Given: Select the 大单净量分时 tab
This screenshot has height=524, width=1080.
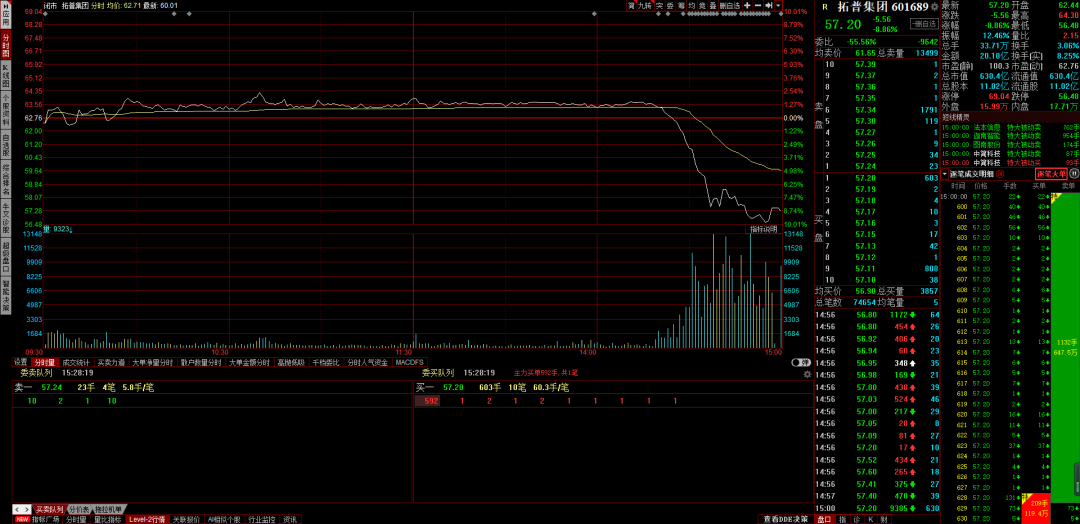Looking at the screenshot, I should [x=153, y=362].
